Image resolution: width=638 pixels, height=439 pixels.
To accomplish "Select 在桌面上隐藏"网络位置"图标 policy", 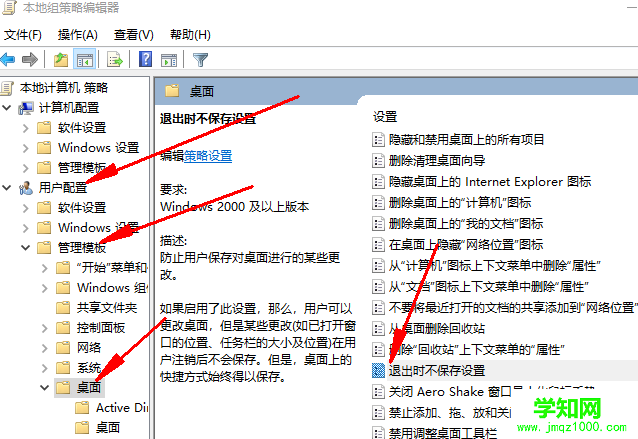I will coord(466,245).
